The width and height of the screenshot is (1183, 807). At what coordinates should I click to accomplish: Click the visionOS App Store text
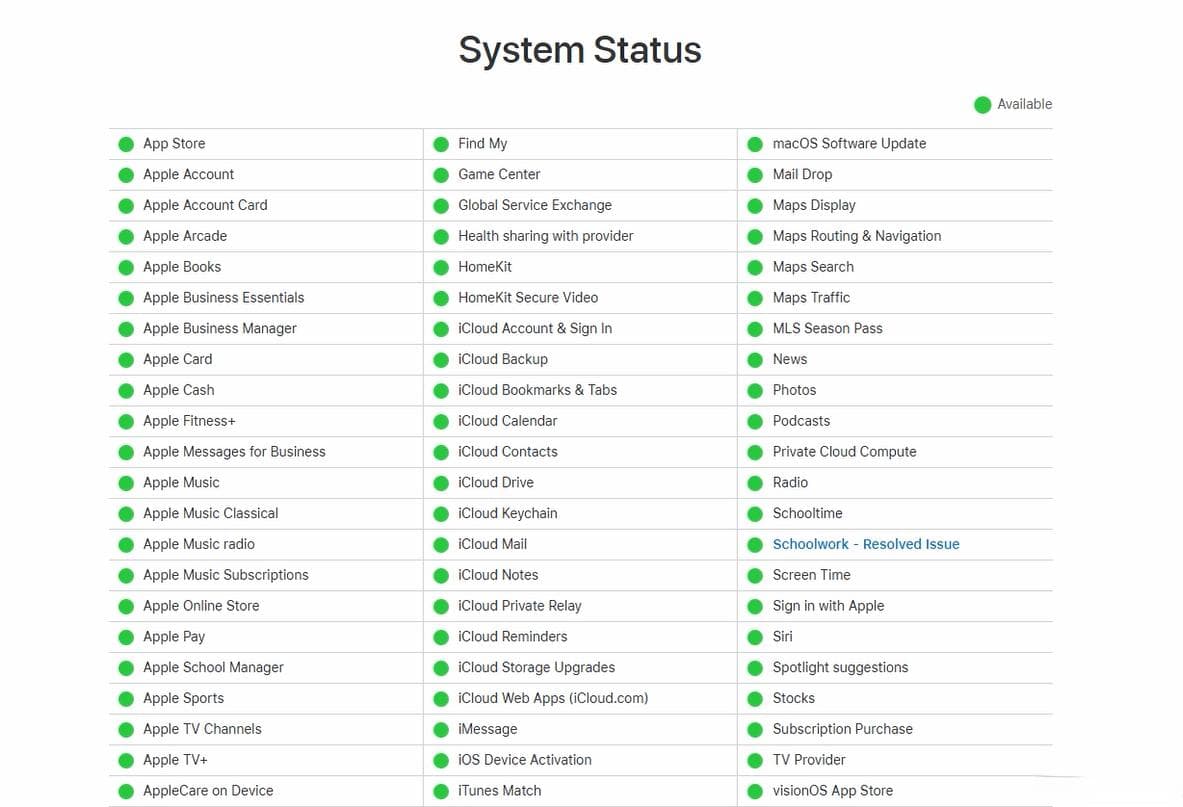click(x=832, y=790)
